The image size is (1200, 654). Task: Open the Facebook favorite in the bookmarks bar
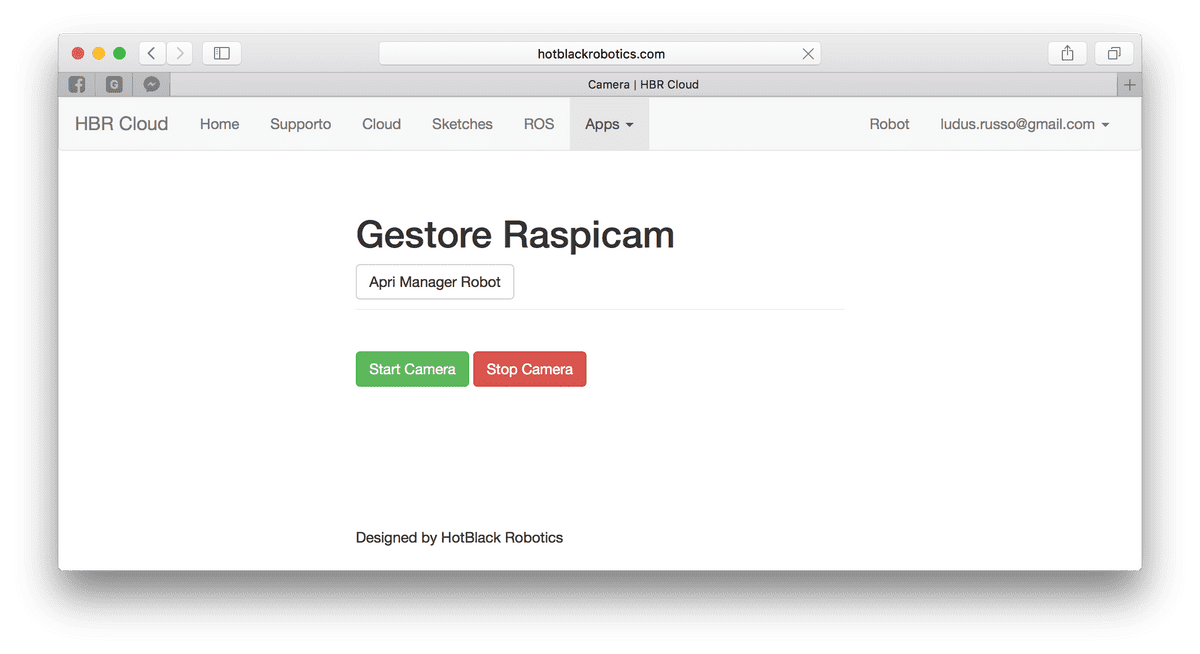coord(76,84)
